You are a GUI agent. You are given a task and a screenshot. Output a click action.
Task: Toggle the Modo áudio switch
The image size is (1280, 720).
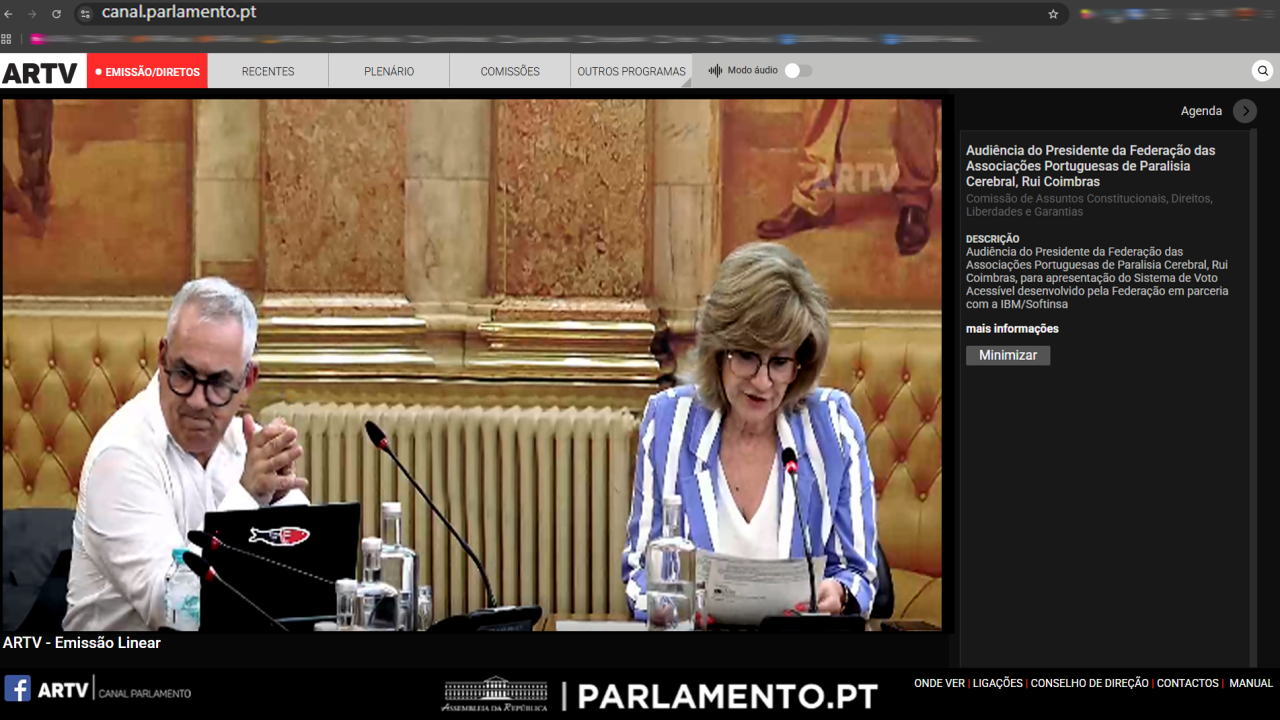tap(798, 71)
